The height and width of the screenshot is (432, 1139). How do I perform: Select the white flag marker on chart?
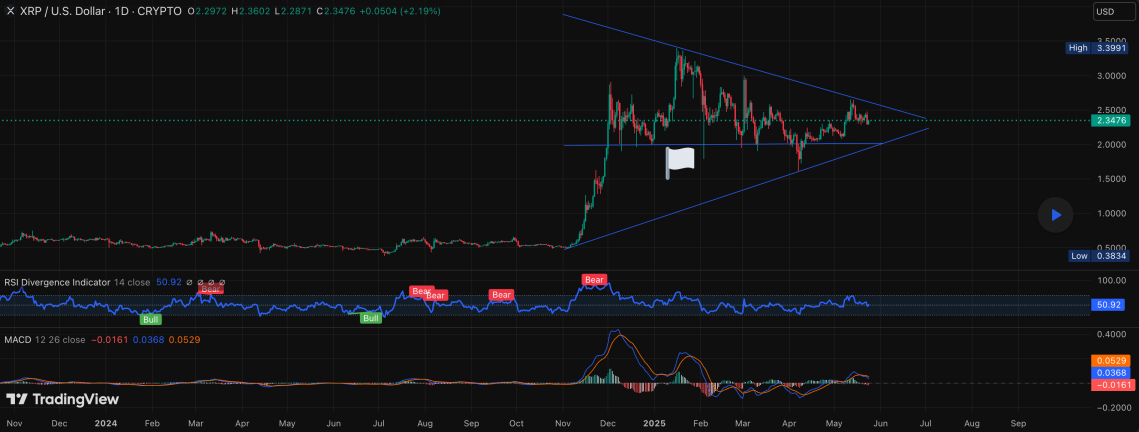click(x=681, y=163)
